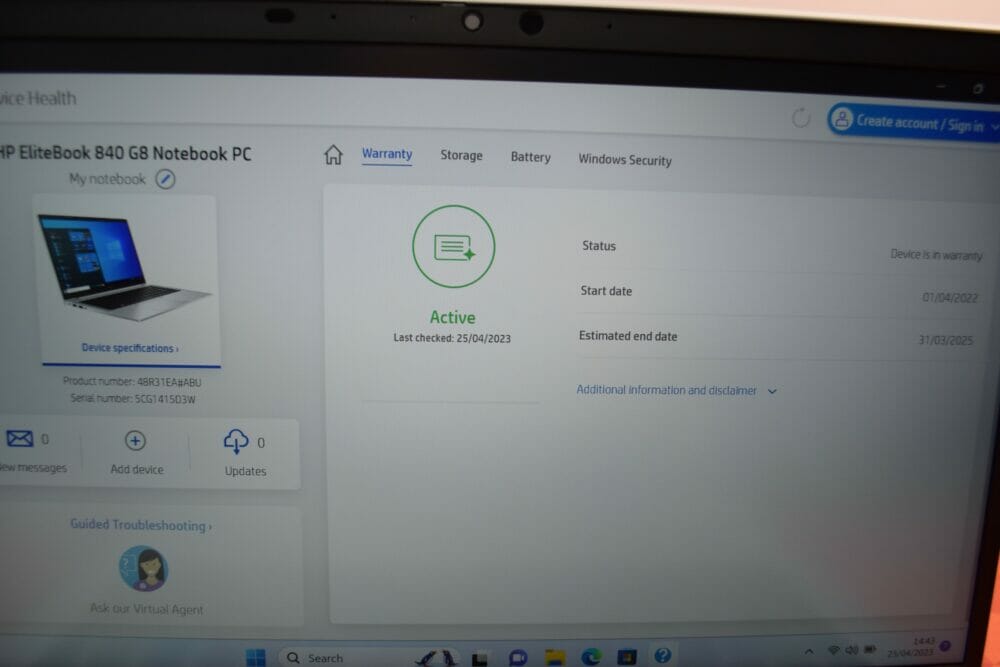The height and width of the screenshot is (667, 1000).
Task: Open File Explorer from the taskbar
Action: tap(555, 657)
